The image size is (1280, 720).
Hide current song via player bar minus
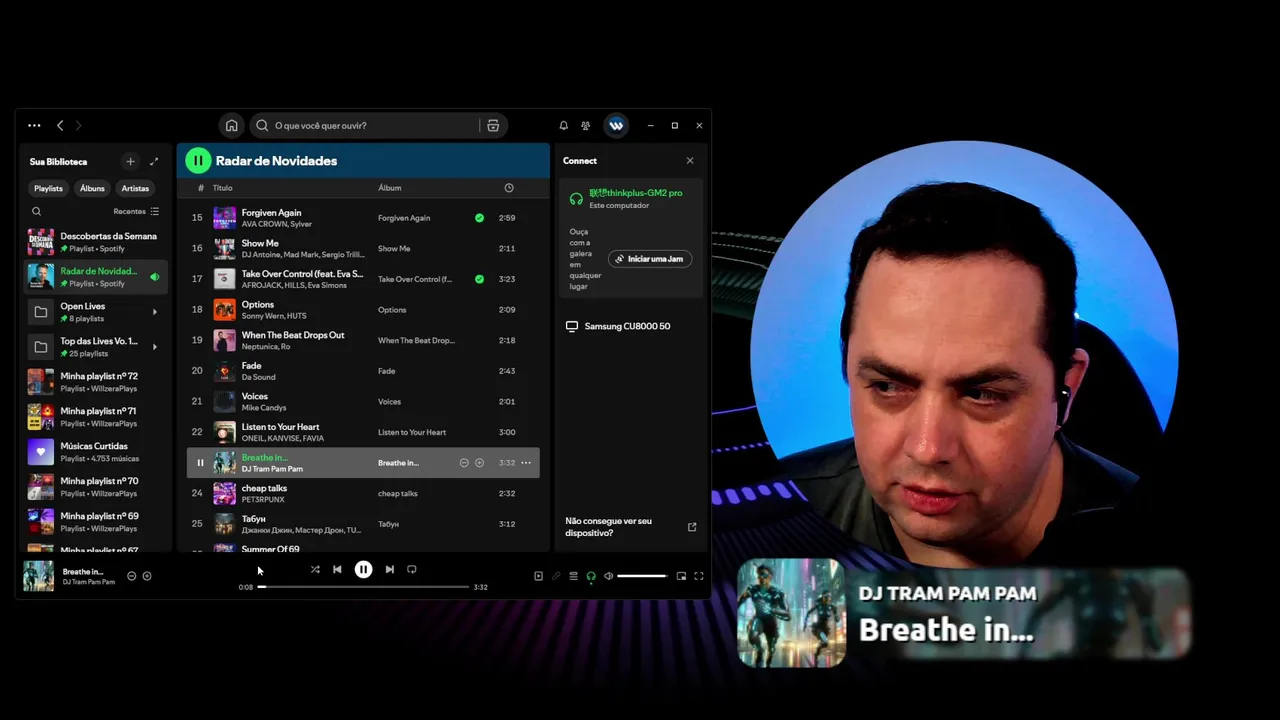pyautogui.click(x=131, y=576)
